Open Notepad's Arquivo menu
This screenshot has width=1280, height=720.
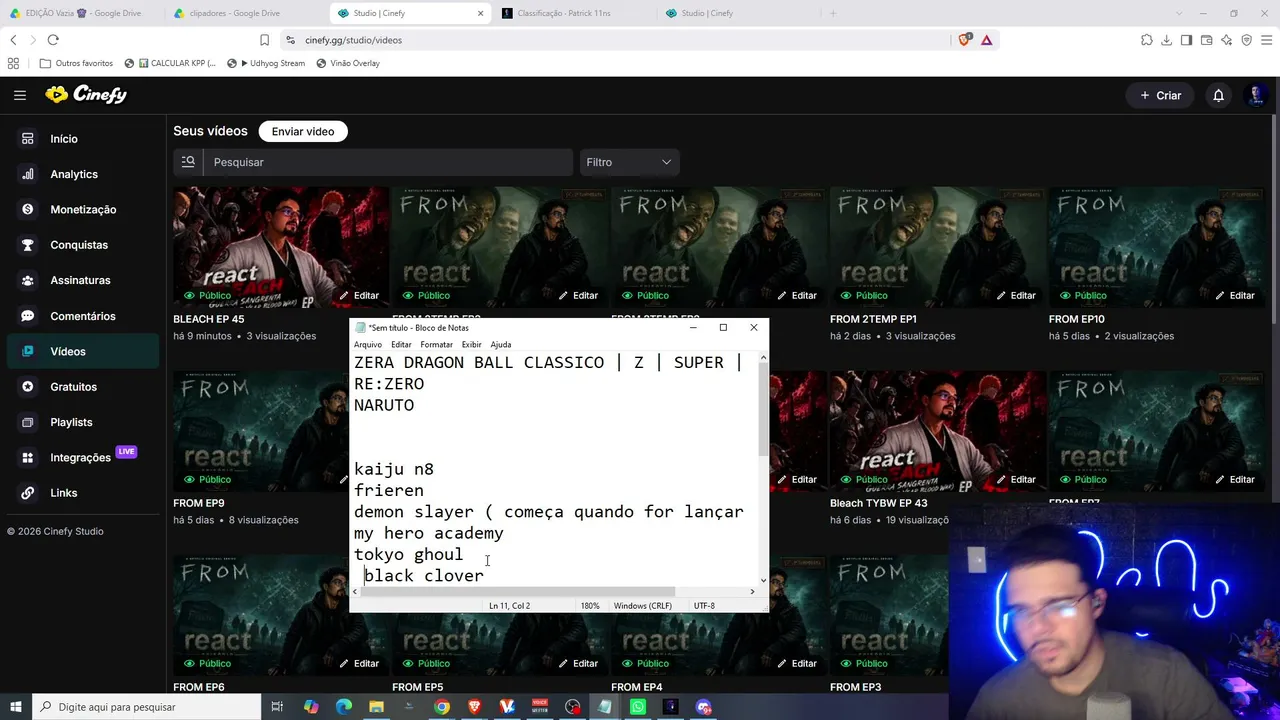click(x=367, y=345)
